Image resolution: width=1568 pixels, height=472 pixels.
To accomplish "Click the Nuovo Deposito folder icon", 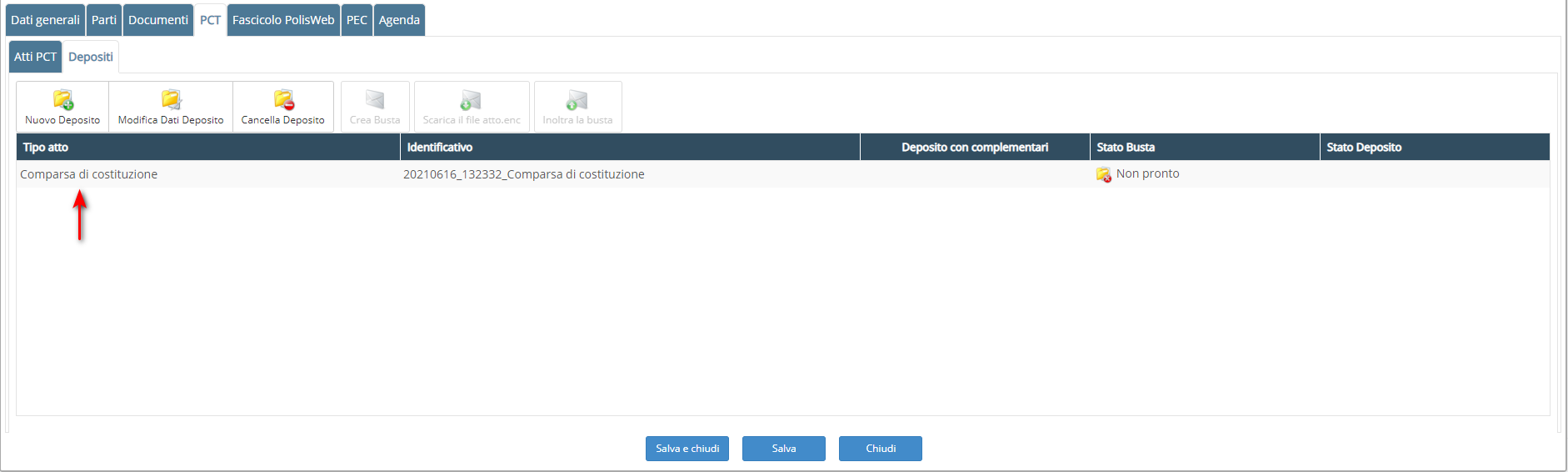I will coord(62,100).
